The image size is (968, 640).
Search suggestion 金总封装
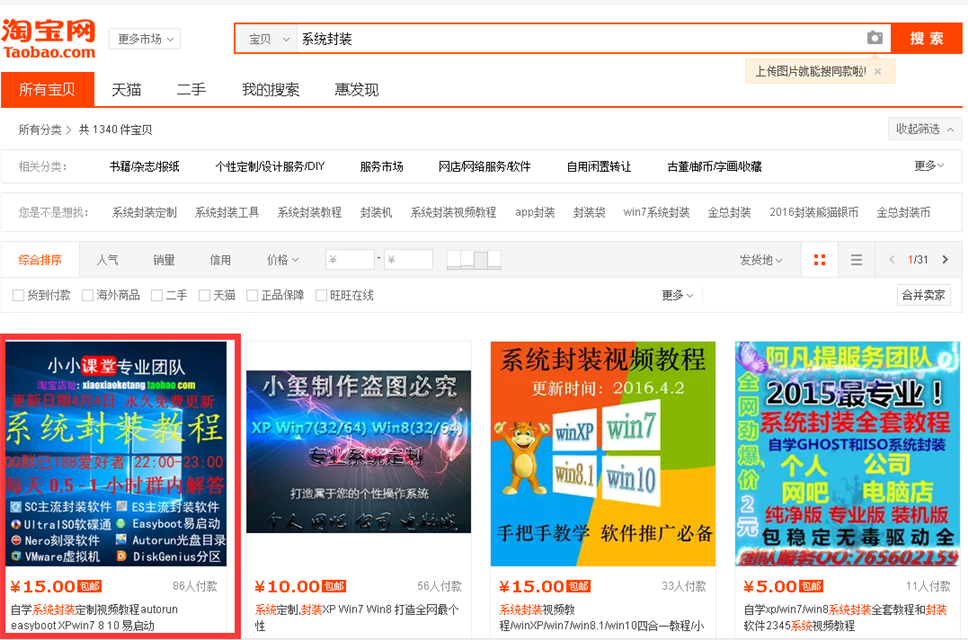pyautogui.click(x=729, y=213)
